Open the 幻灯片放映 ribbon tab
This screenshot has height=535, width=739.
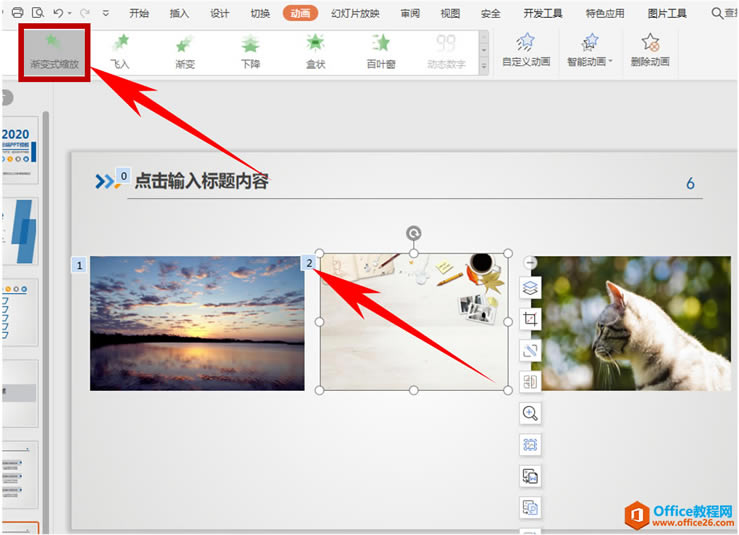[x=355, y=13]
